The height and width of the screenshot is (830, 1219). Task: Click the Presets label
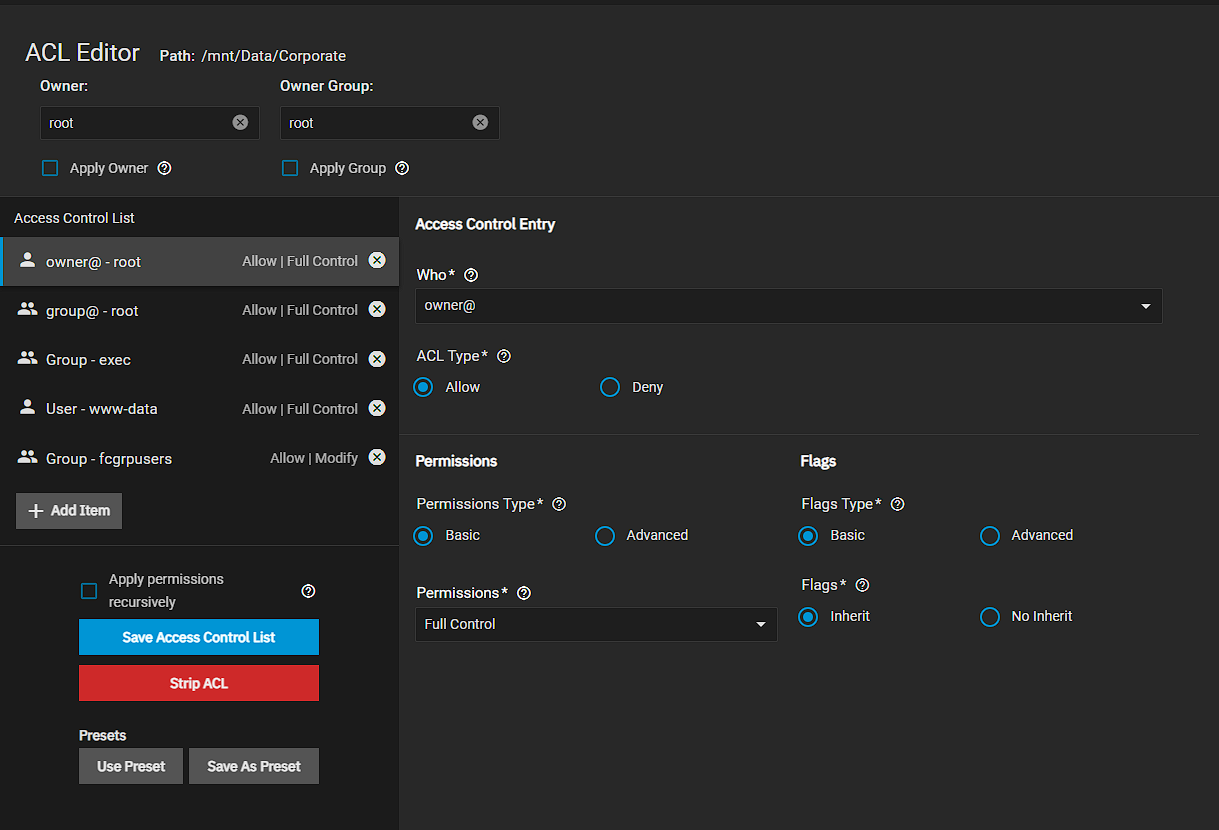pos(103,735)
